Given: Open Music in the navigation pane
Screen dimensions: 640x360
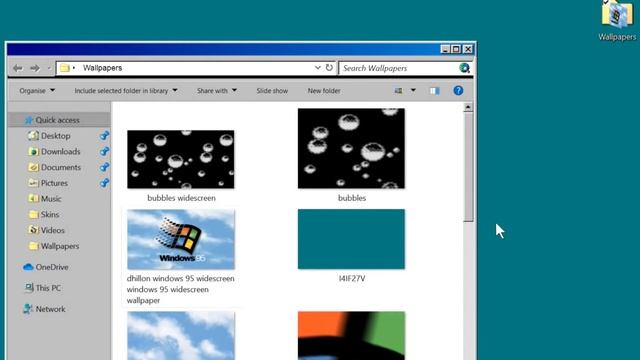Looking at the screenshot, I should (x=51, y=199).
